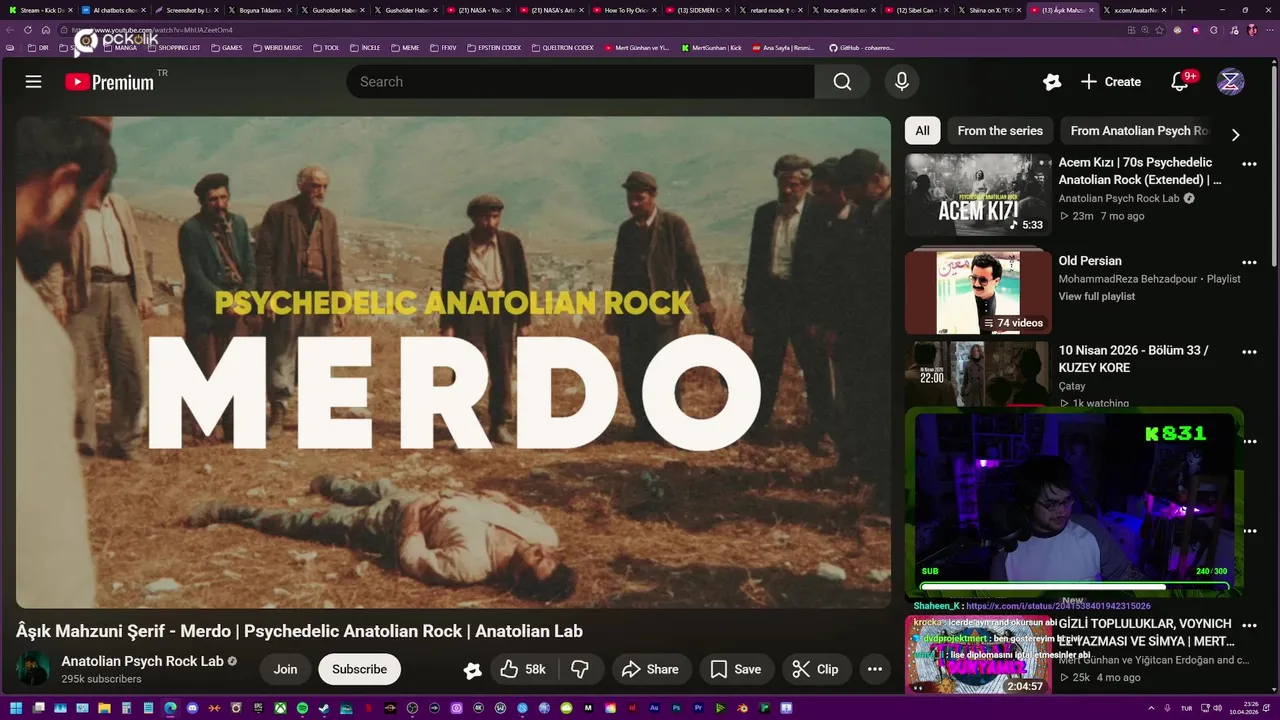1280x720 pixels.
Task: Show more filter chips with the right chevron
Action: (1235, 135)
